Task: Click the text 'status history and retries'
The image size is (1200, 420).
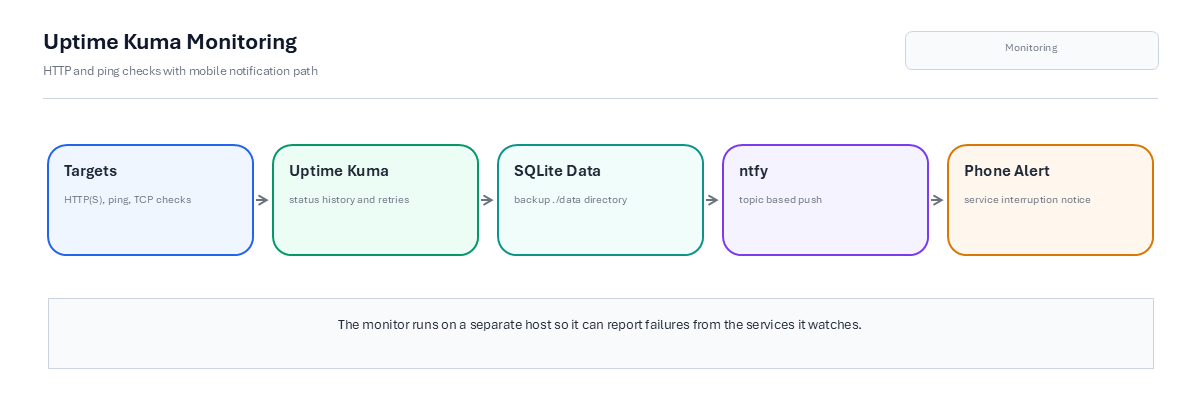Action: click(x=349, y=200)
